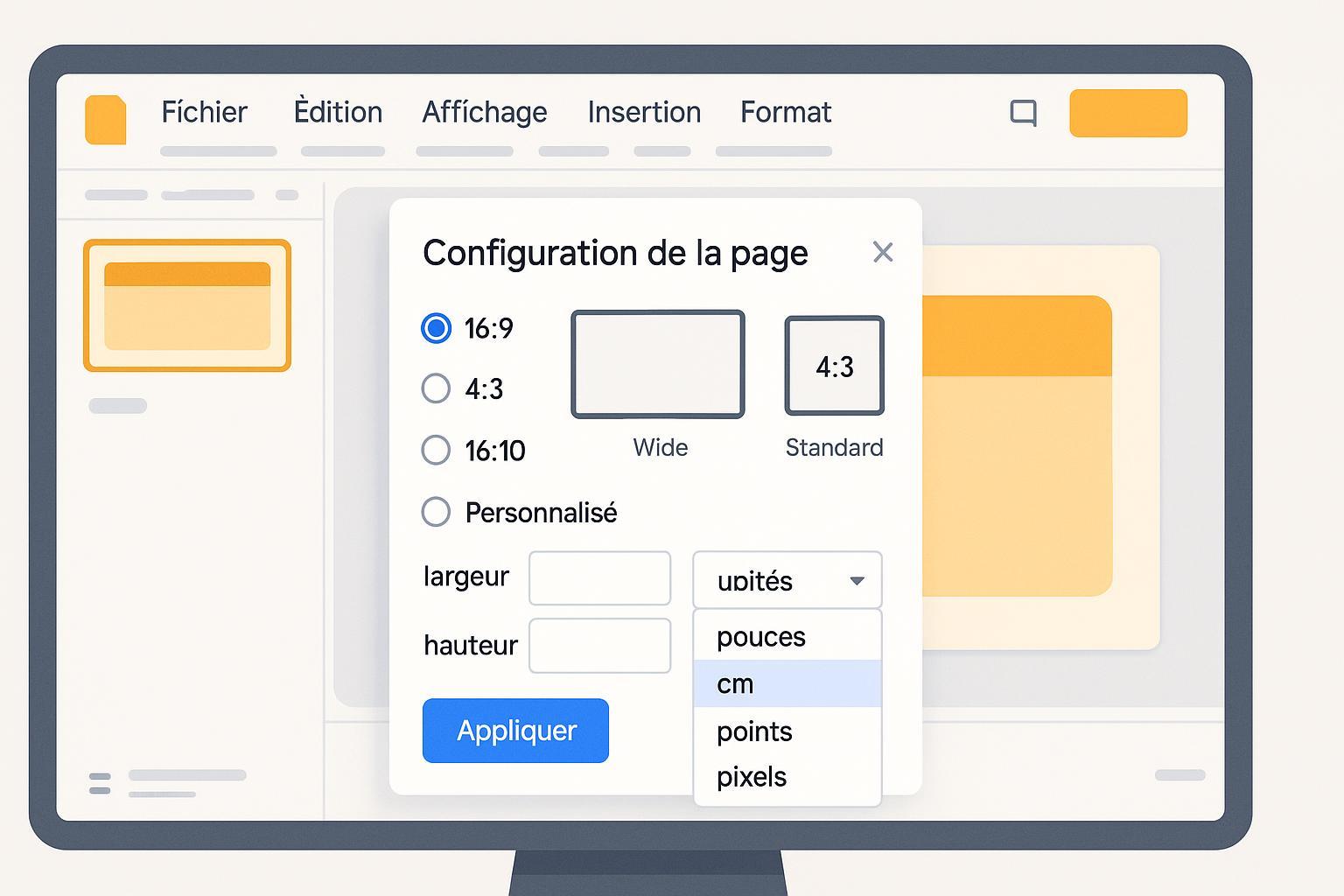Click the largeur input field
The image size is (1344, 896).
599,577
